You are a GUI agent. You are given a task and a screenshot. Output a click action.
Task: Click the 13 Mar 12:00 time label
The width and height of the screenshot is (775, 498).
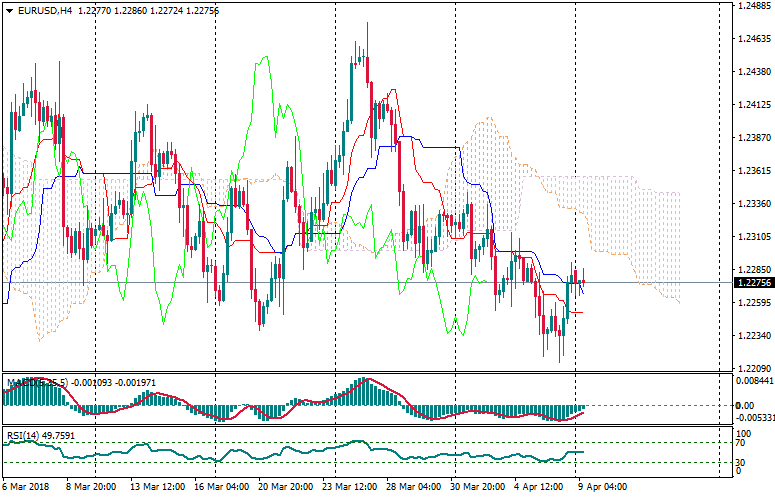[x=153, y=487]
